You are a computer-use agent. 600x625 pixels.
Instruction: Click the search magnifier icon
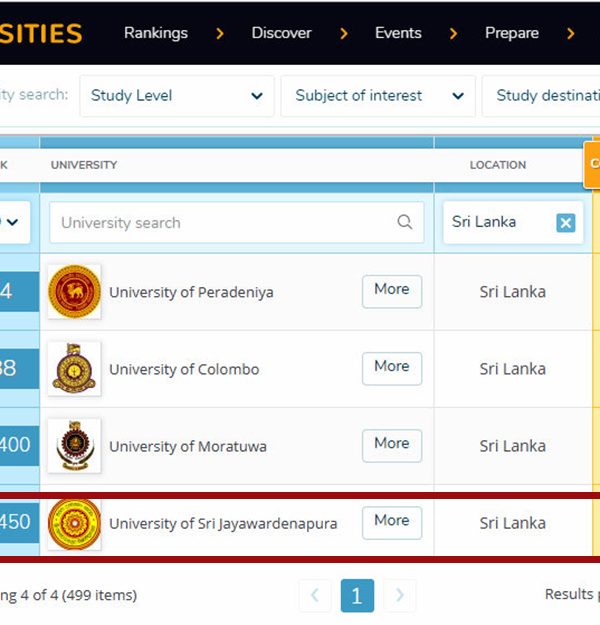click(x=404, y=222)
